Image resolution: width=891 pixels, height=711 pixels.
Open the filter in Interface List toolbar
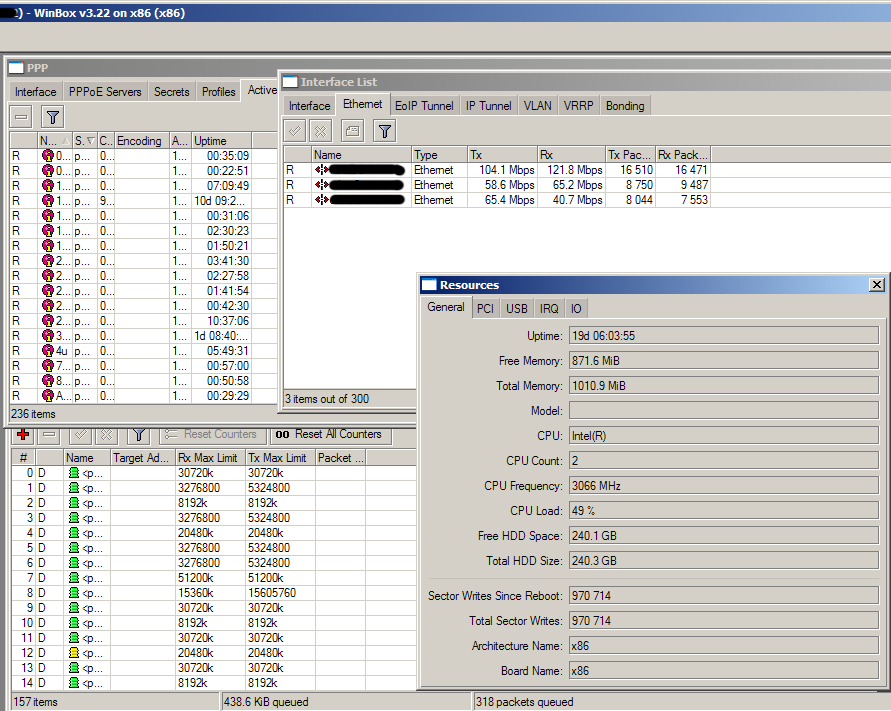point(384,130)
